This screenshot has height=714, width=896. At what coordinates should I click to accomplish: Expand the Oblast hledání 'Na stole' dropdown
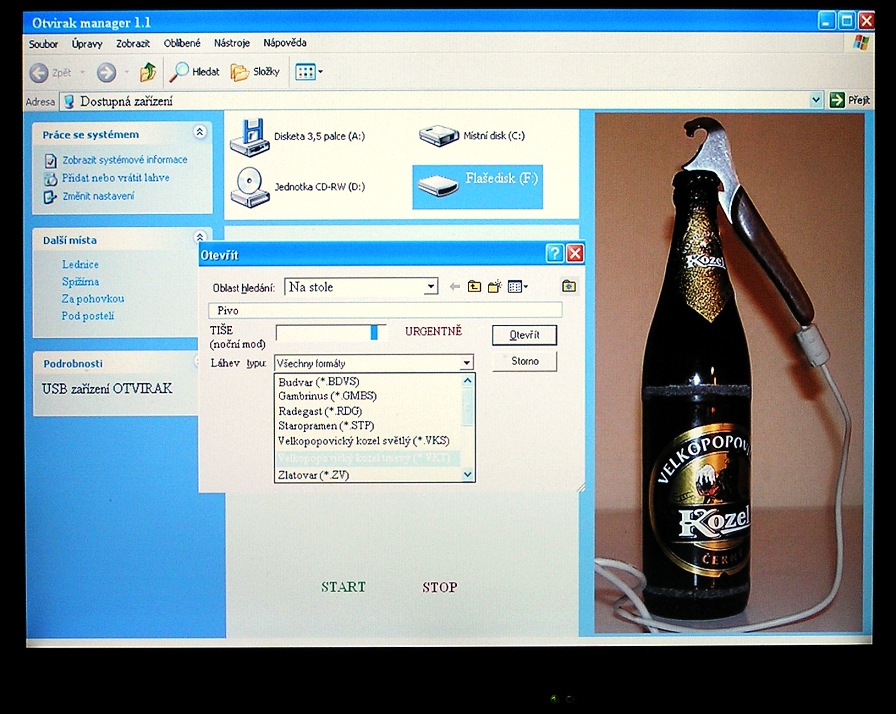coord(431,287)
